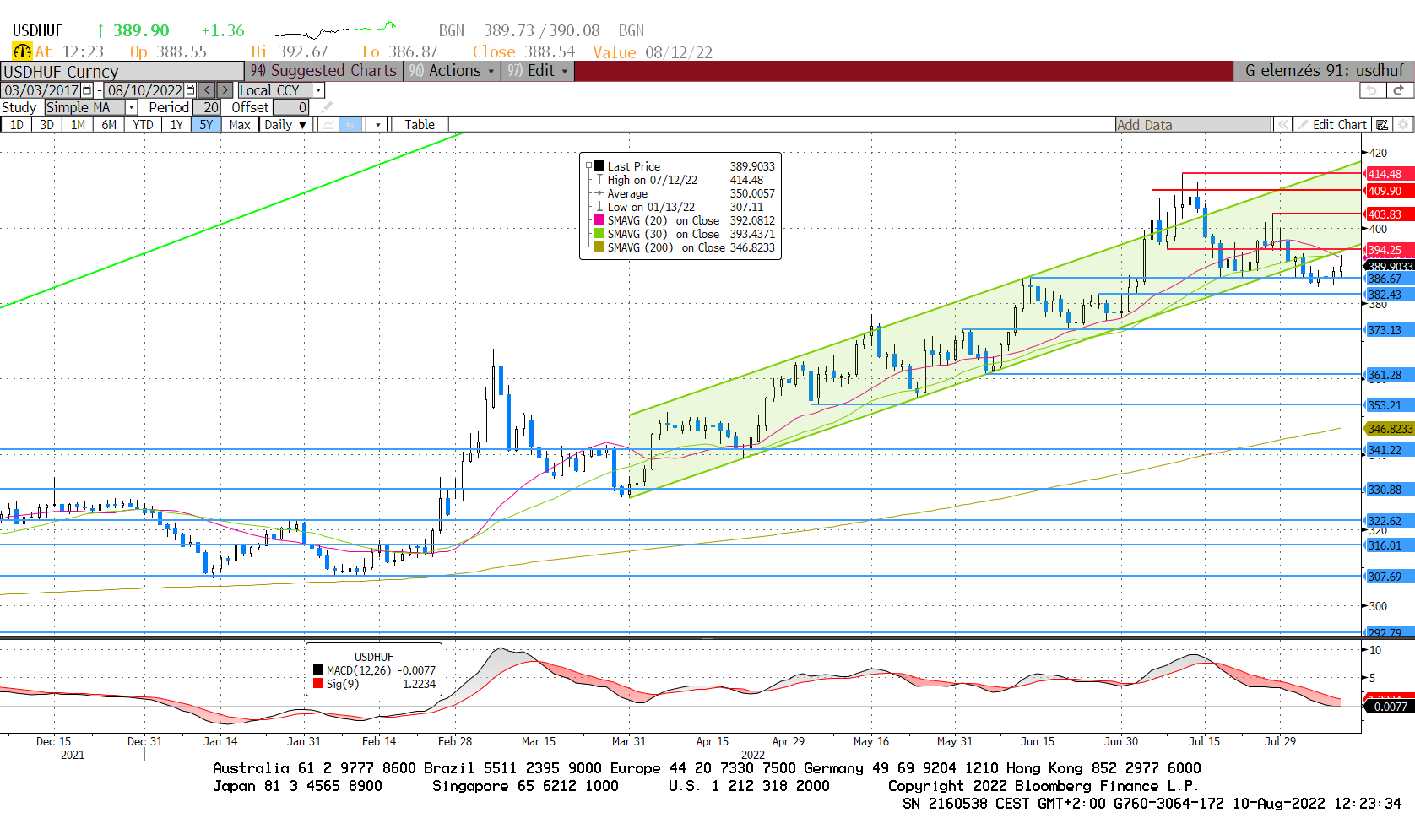
Task: Toggle Last Price legend black swatch
Action: tap(599, 166)
